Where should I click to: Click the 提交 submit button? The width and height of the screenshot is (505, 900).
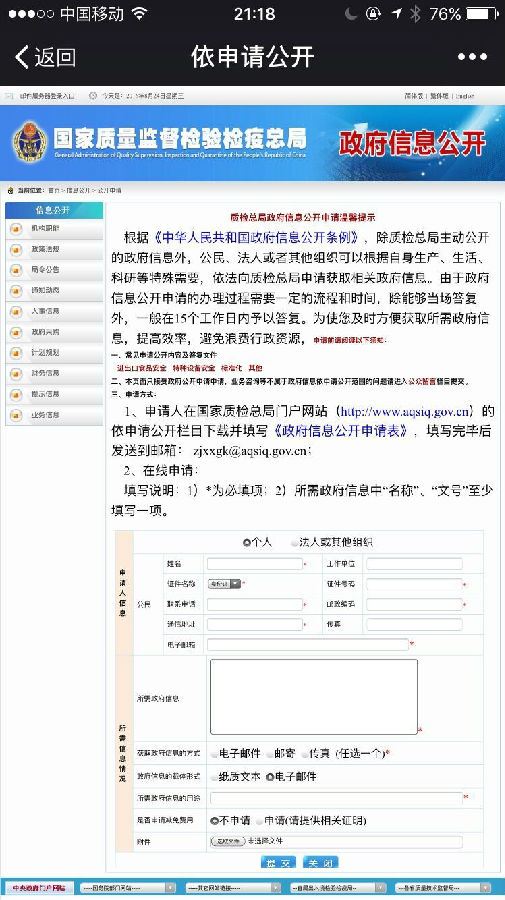[278, 862]
